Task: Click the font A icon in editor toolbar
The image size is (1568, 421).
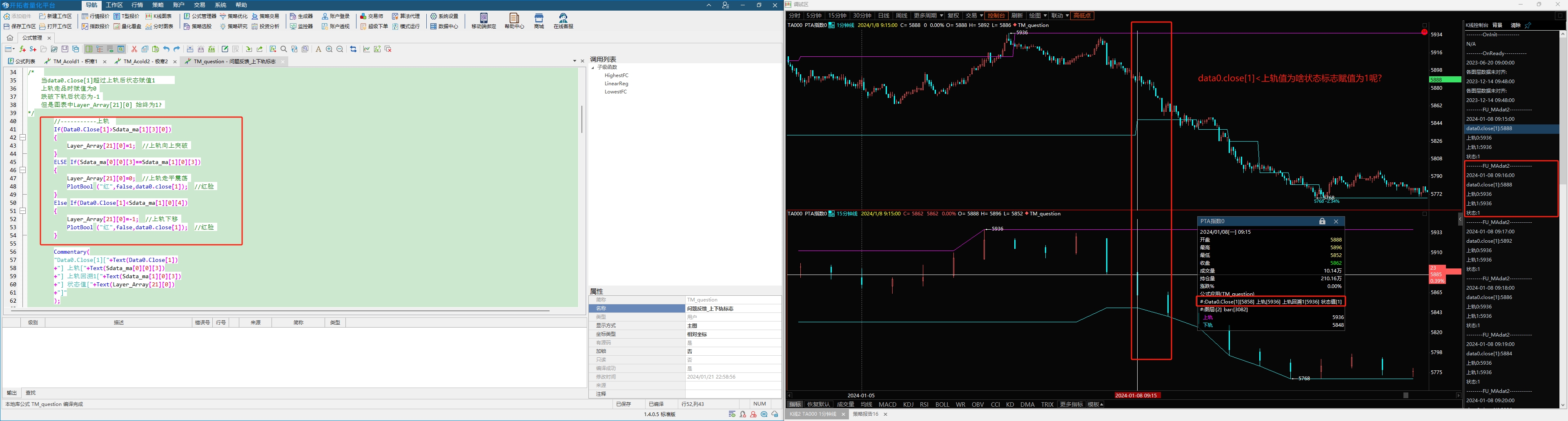Action: (x=318, y=49)
